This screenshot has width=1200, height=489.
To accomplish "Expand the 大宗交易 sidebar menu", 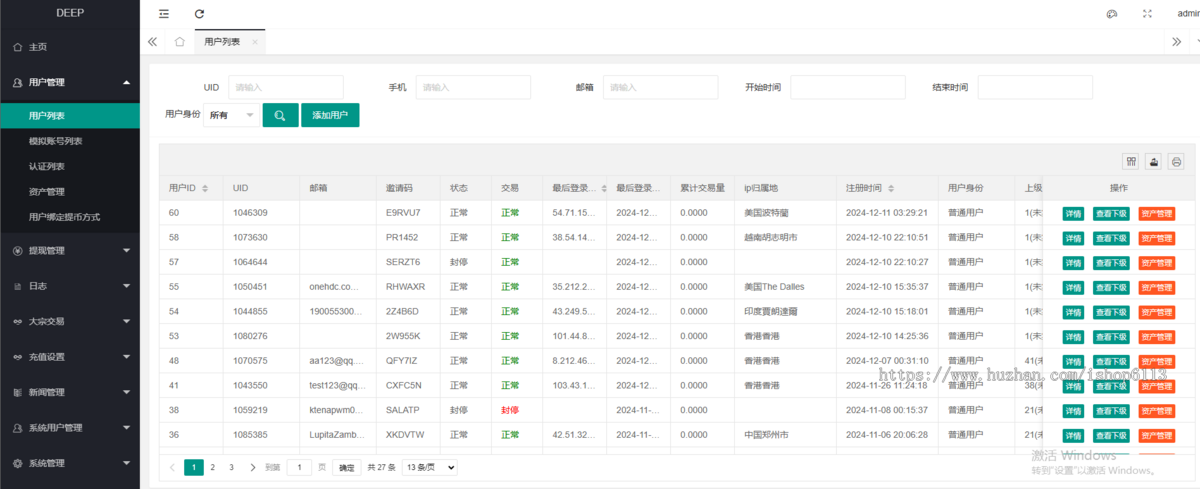I will (x=70, y=321).
